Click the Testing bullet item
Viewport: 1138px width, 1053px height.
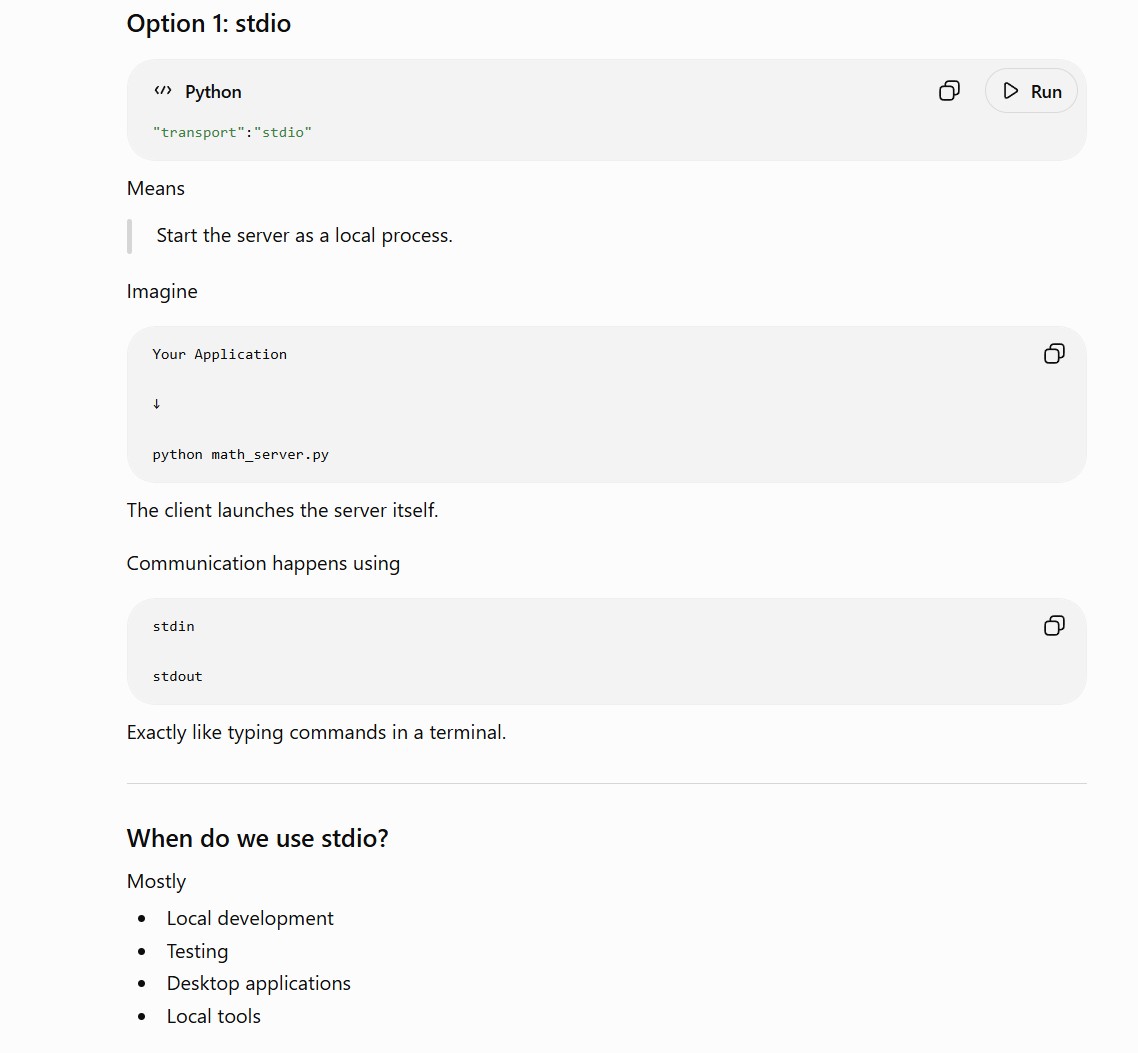[197, 951]
